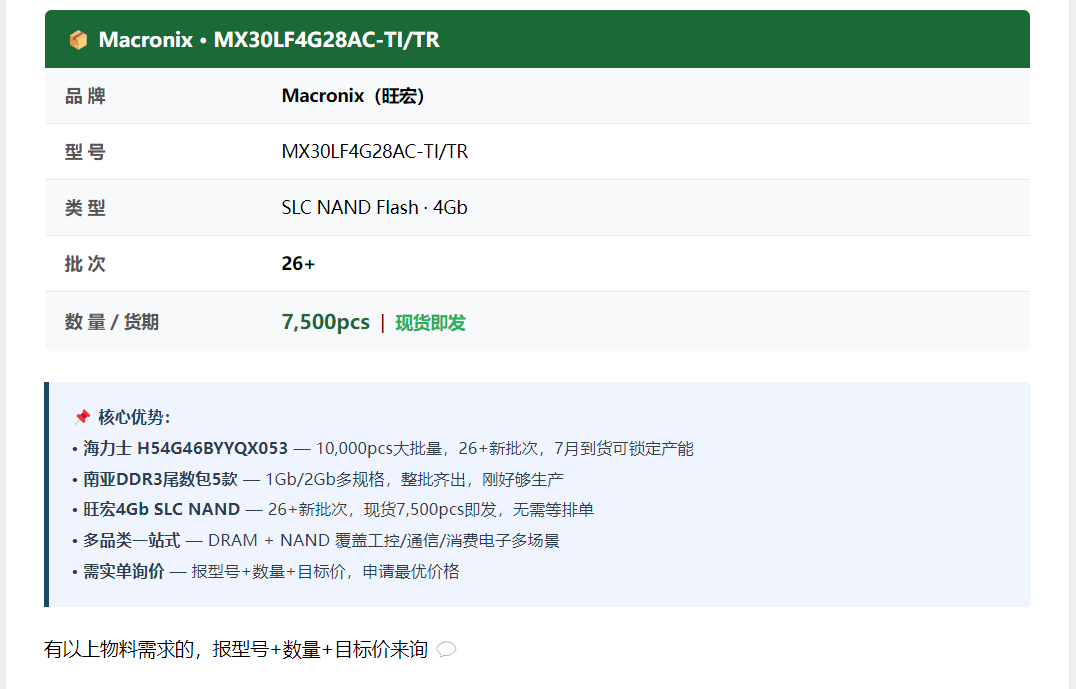The height and width of the screenshot is (689, 1076).
Task: Click the red pushpin icon beside 核心优势
Action: pyautogui.click(x=82, y=417)
